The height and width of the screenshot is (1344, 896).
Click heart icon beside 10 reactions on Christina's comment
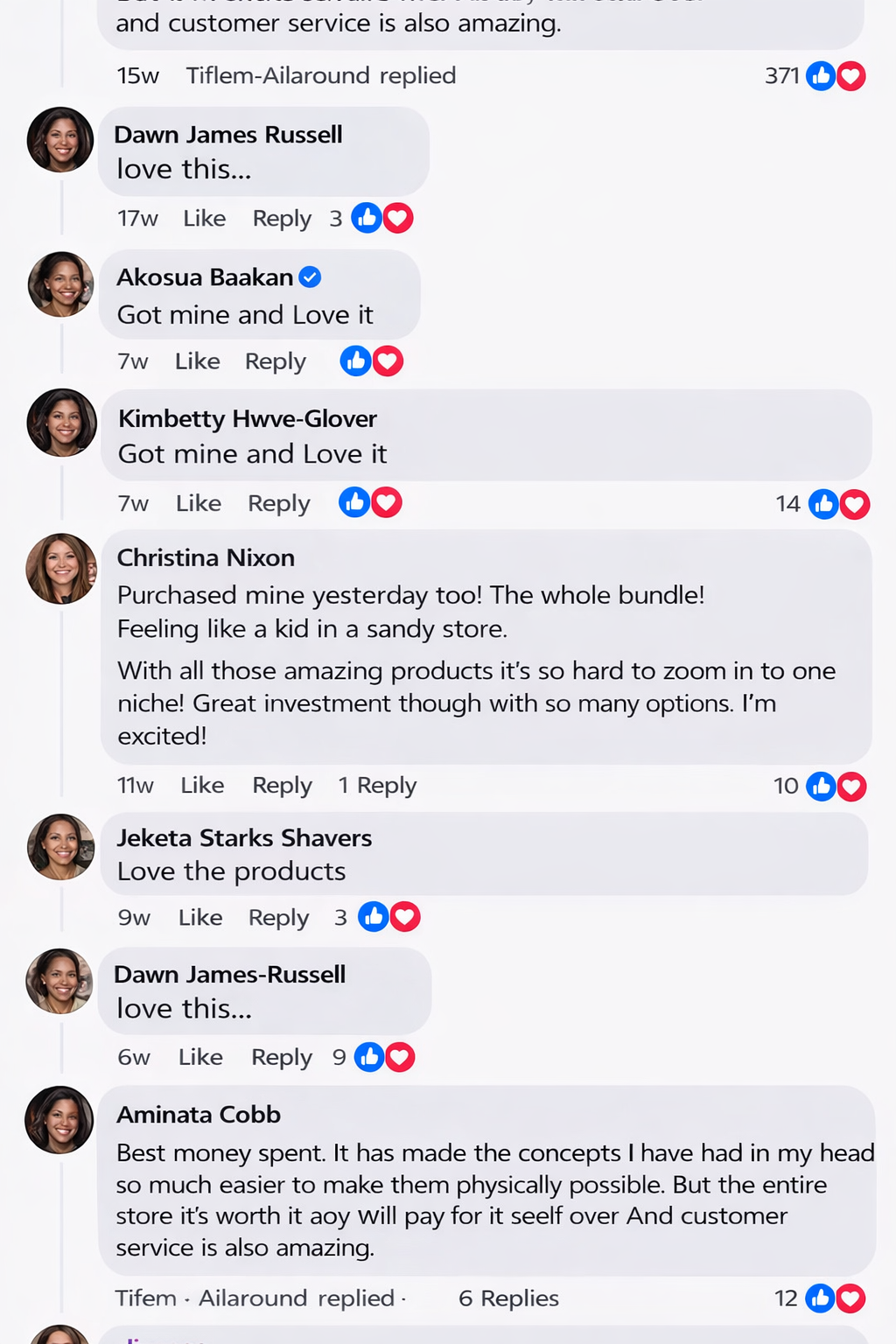[851, 787]
